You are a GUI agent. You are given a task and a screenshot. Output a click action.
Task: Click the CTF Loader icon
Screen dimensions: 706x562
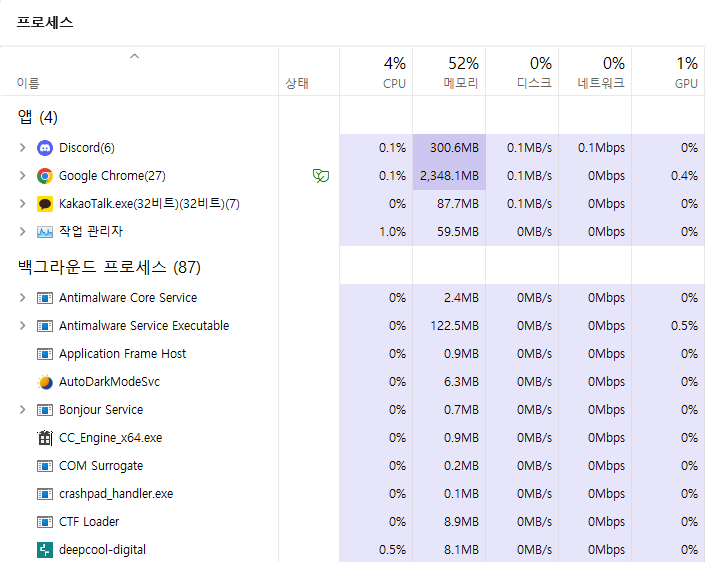45,522
